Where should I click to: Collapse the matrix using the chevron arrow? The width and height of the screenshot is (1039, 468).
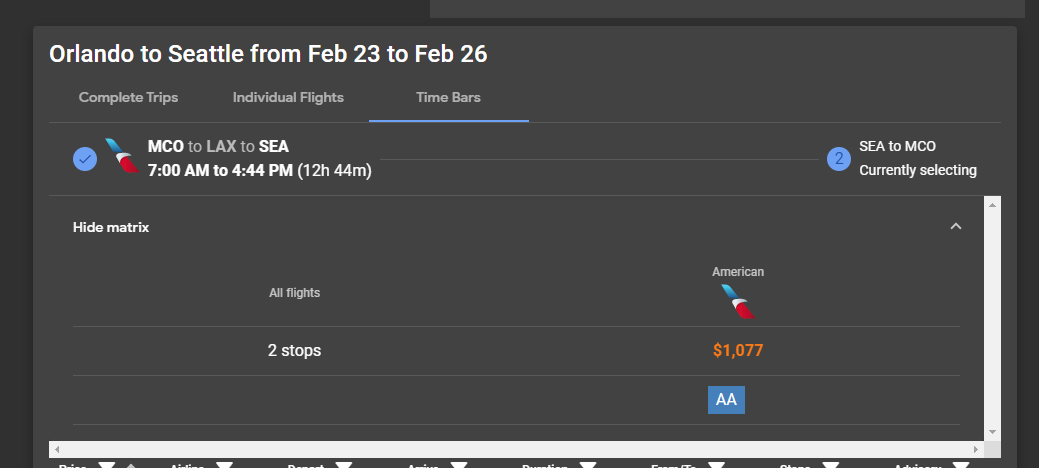coord(955,227)
